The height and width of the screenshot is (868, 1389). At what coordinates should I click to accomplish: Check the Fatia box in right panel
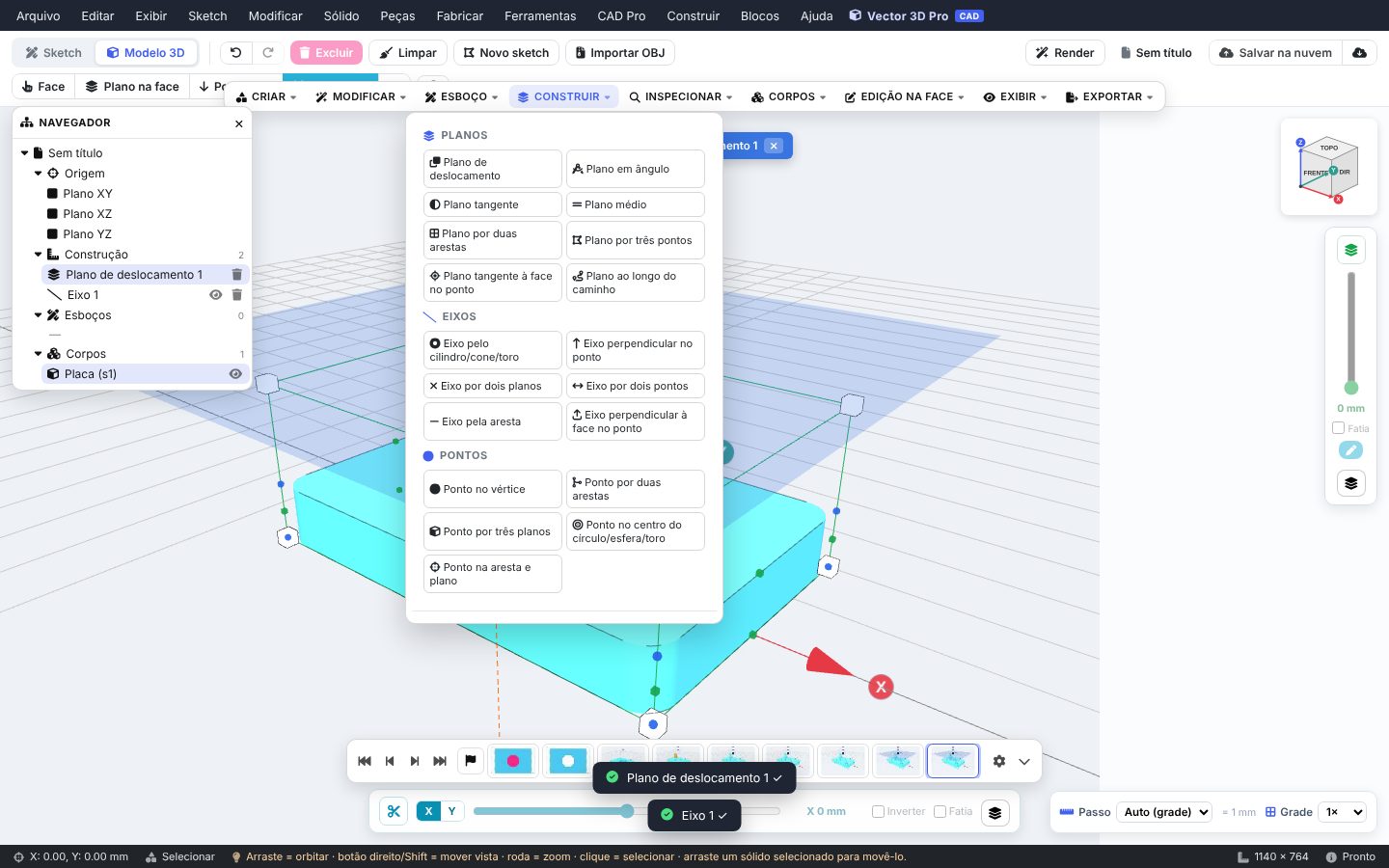click(x=1338, y=428)
